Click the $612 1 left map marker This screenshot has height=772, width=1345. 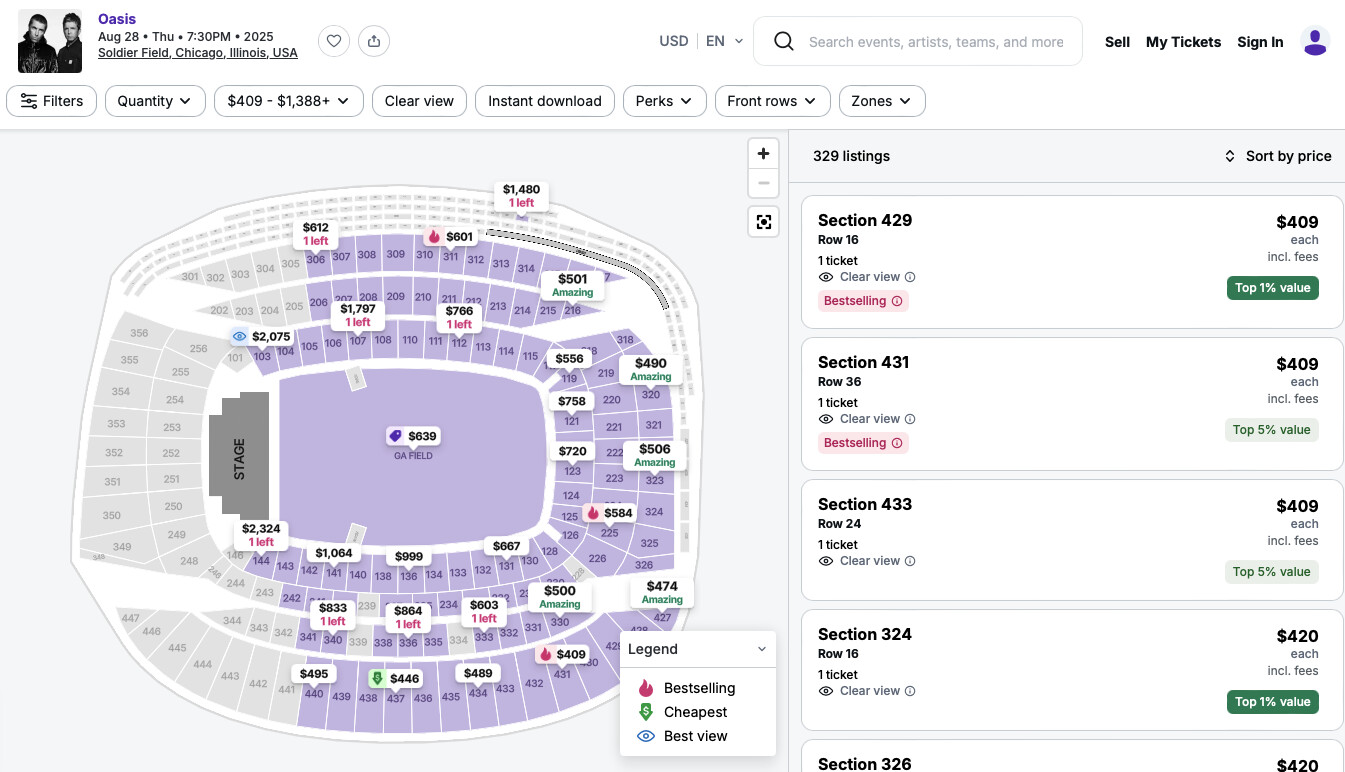pyautogui.click(x=316, y=234)
